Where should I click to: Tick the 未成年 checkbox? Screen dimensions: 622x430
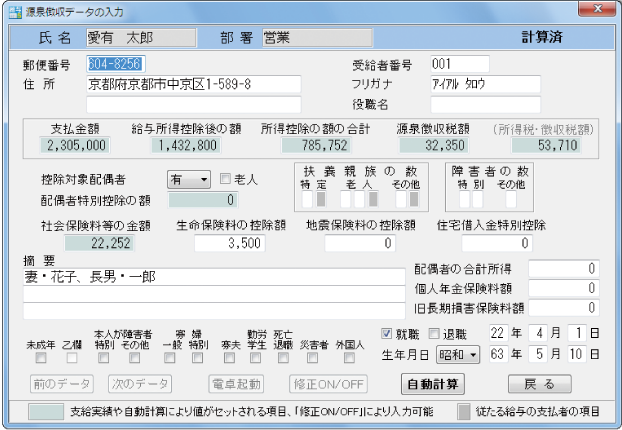pyautogui.click(x=42, y=356)
